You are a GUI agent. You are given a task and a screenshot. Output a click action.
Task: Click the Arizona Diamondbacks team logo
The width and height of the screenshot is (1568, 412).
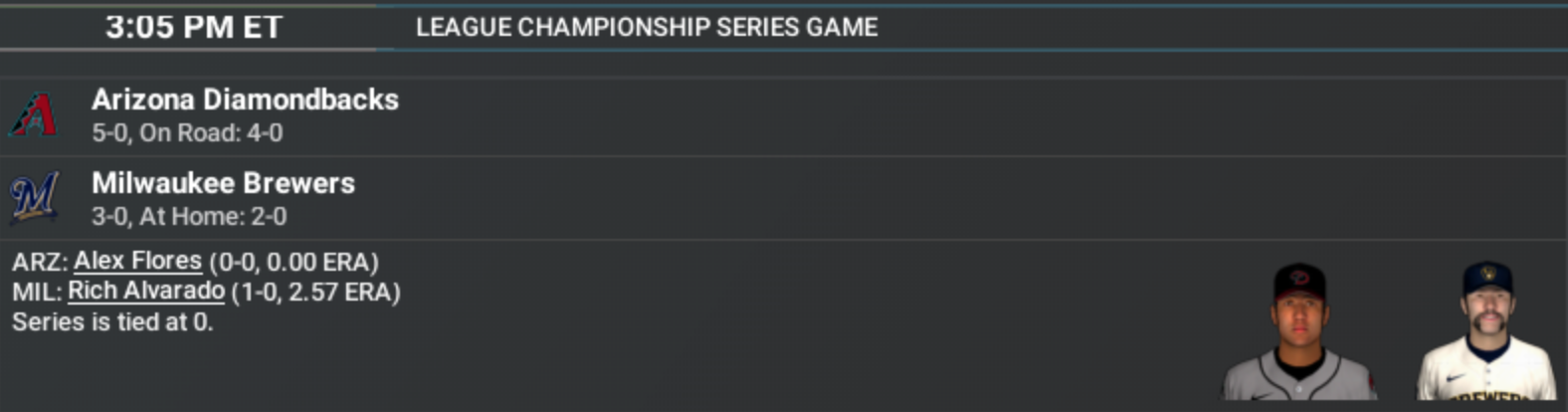point(33,115)
